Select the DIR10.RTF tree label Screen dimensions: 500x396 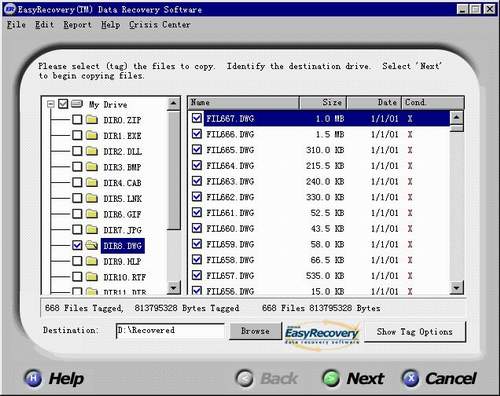tap(125, 277)
